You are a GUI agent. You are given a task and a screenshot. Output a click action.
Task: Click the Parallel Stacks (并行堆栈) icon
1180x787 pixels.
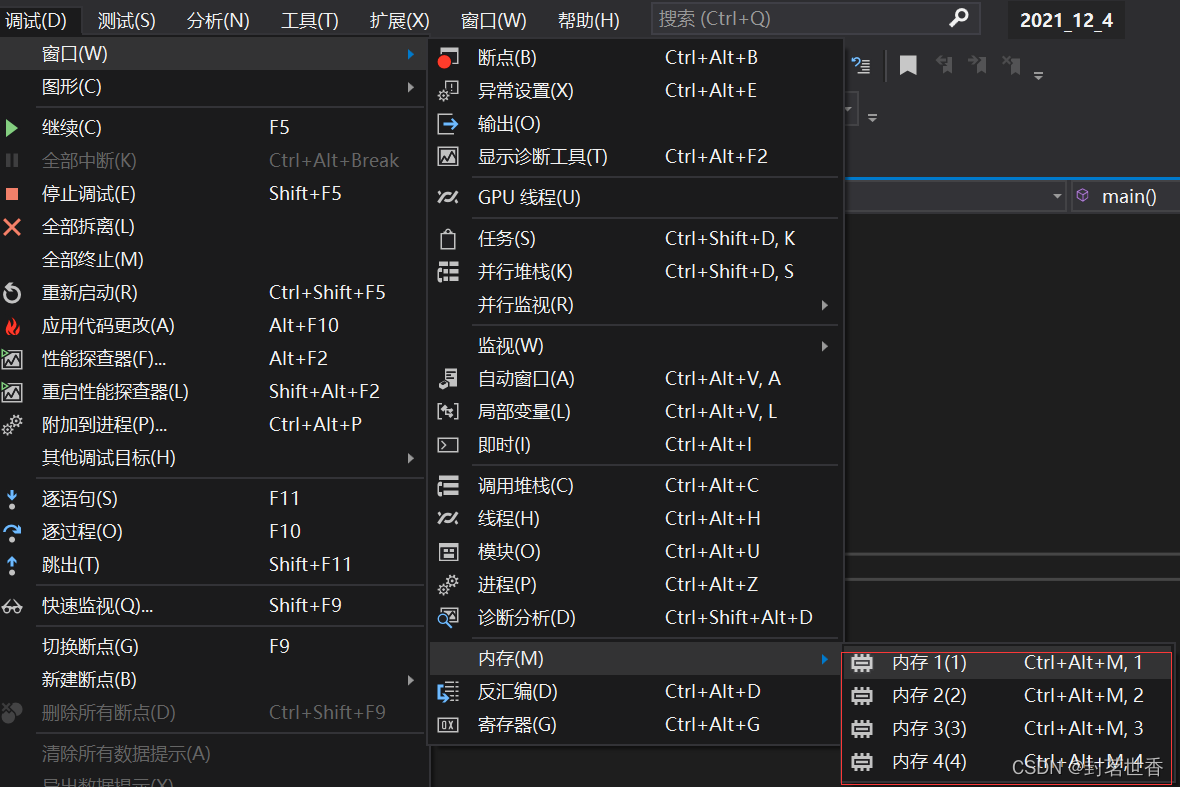[447, 272]
